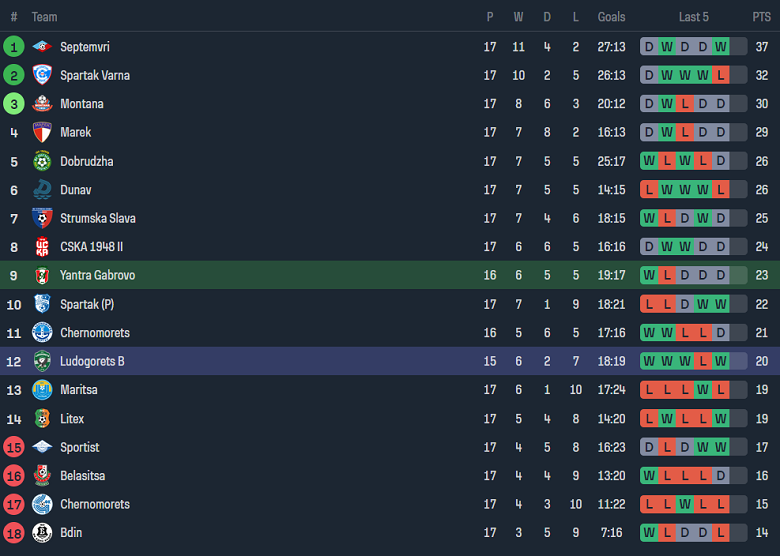Click the red position 18 badge
780x556 pixels.
(x=14, y=533)
